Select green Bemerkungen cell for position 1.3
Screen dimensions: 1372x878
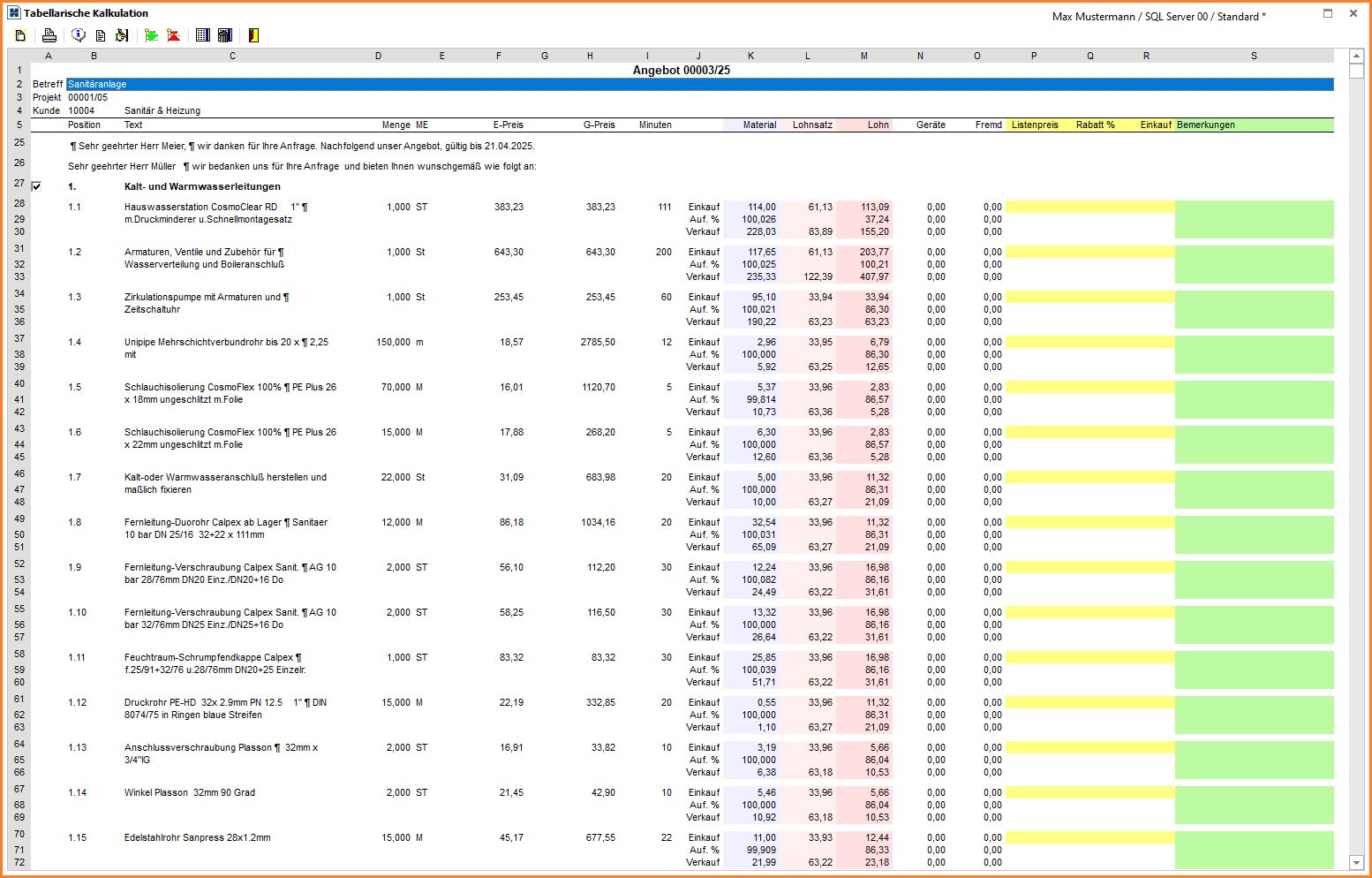click(x=1254, y=309)
